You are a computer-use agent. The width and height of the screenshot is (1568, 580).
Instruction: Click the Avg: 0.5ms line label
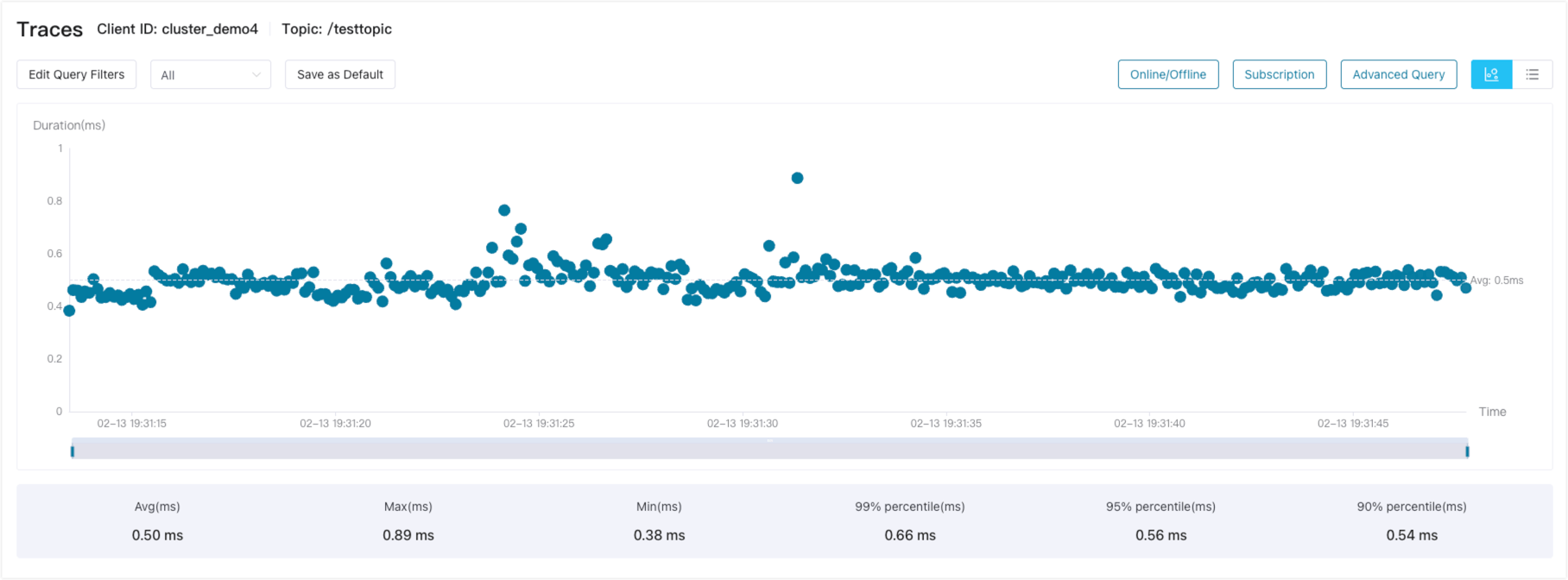point(1496,281)
